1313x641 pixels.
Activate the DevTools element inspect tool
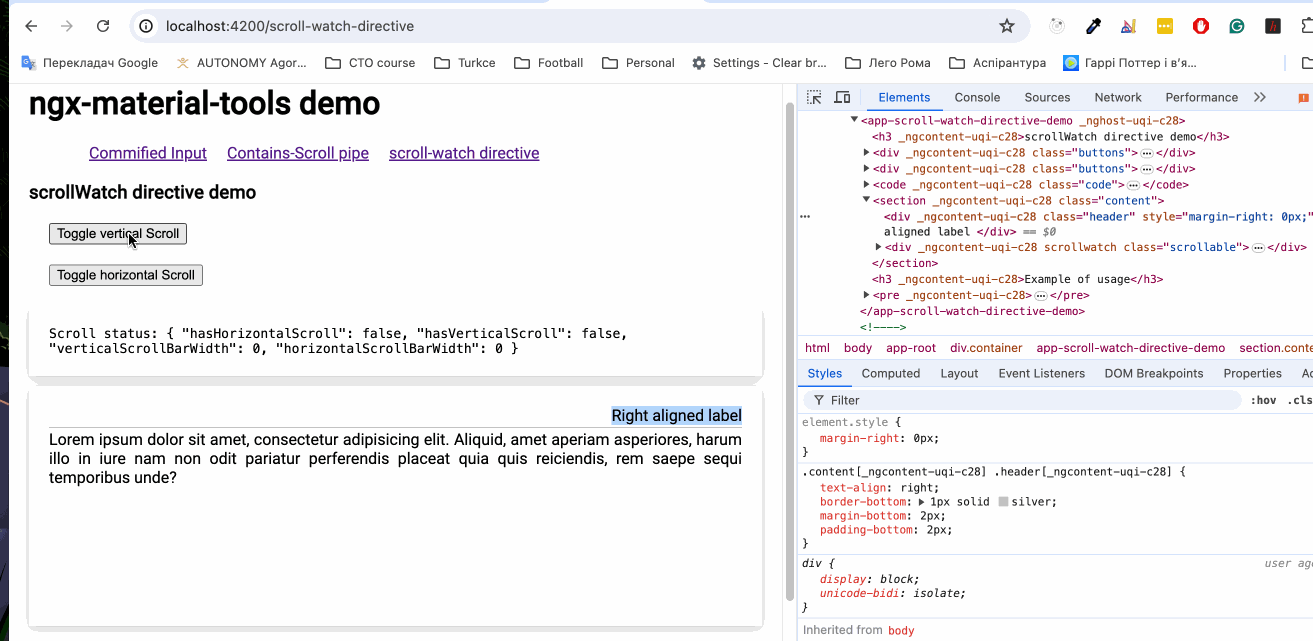(814, 97)
